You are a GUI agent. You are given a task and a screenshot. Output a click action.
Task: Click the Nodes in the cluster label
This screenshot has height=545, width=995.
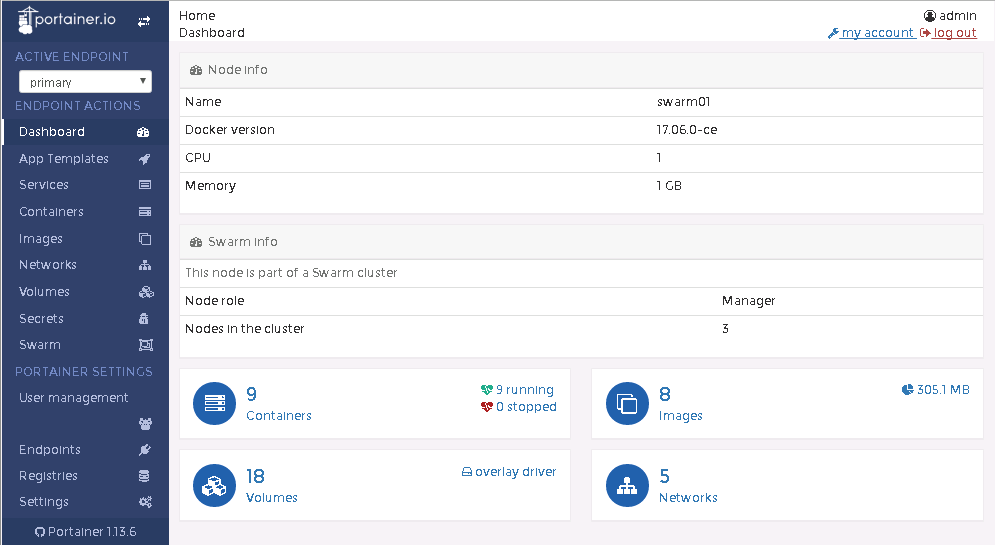coord(244,329)
